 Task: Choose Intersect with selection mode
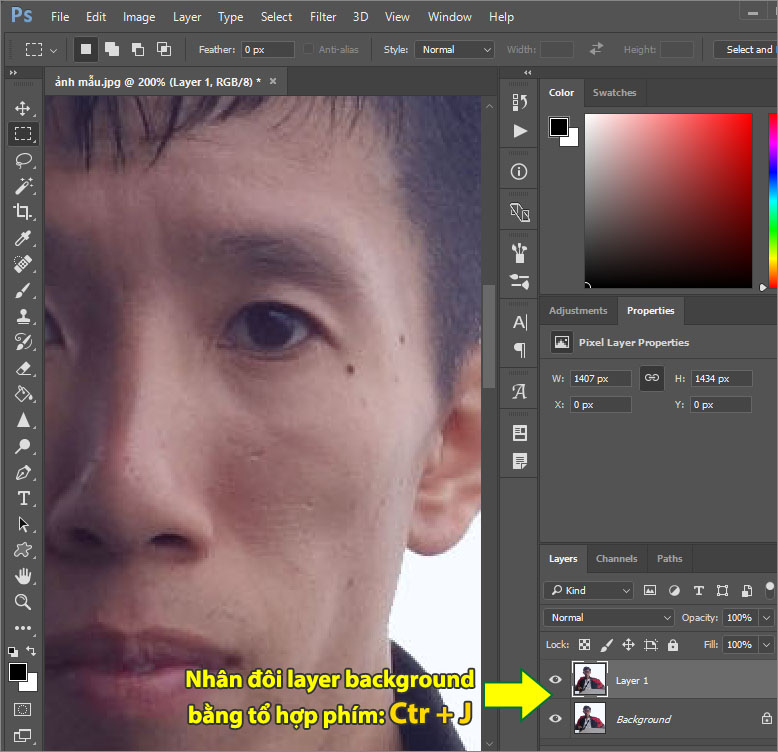point(164,50)
